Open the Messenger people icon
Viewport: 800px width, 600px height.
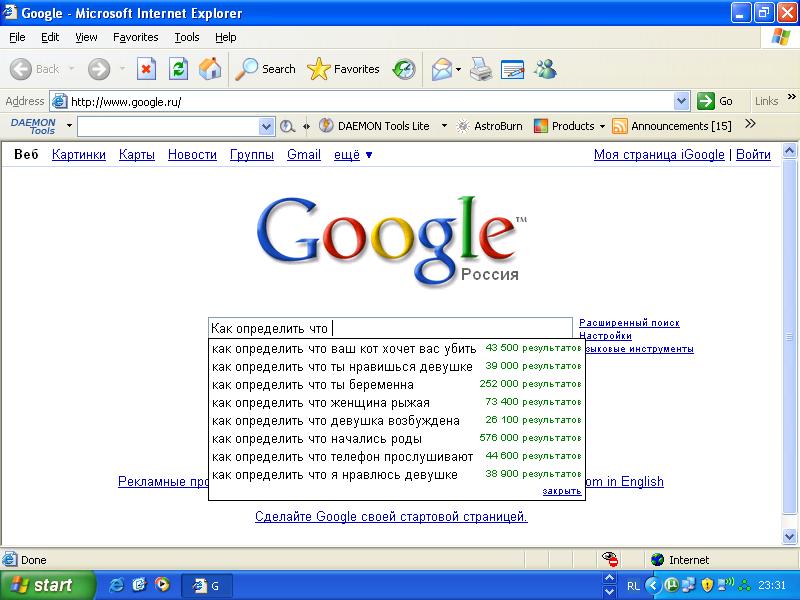545,69
